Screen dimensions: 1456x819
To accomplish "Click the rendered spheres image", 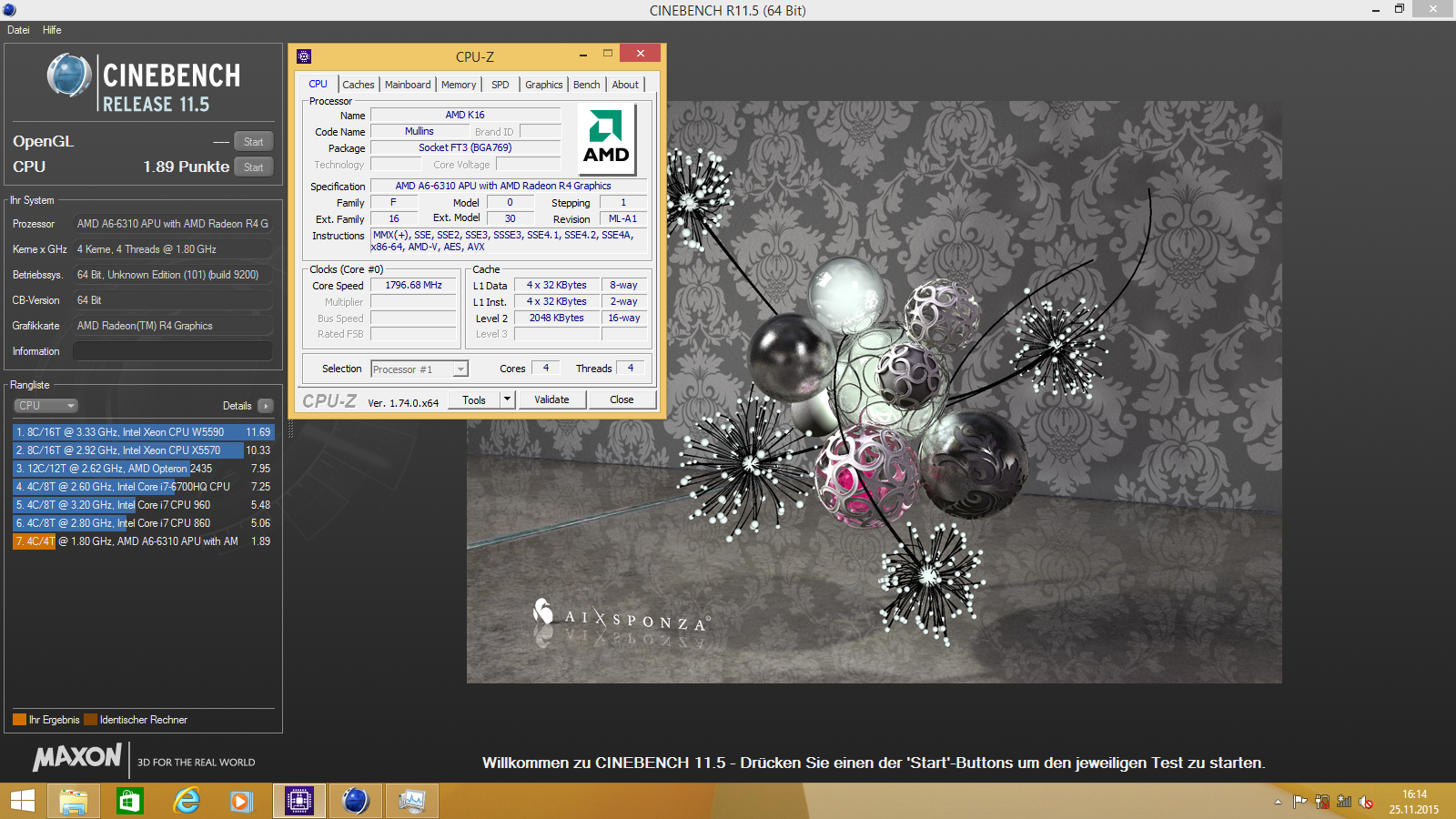I will tap(875, 392).
